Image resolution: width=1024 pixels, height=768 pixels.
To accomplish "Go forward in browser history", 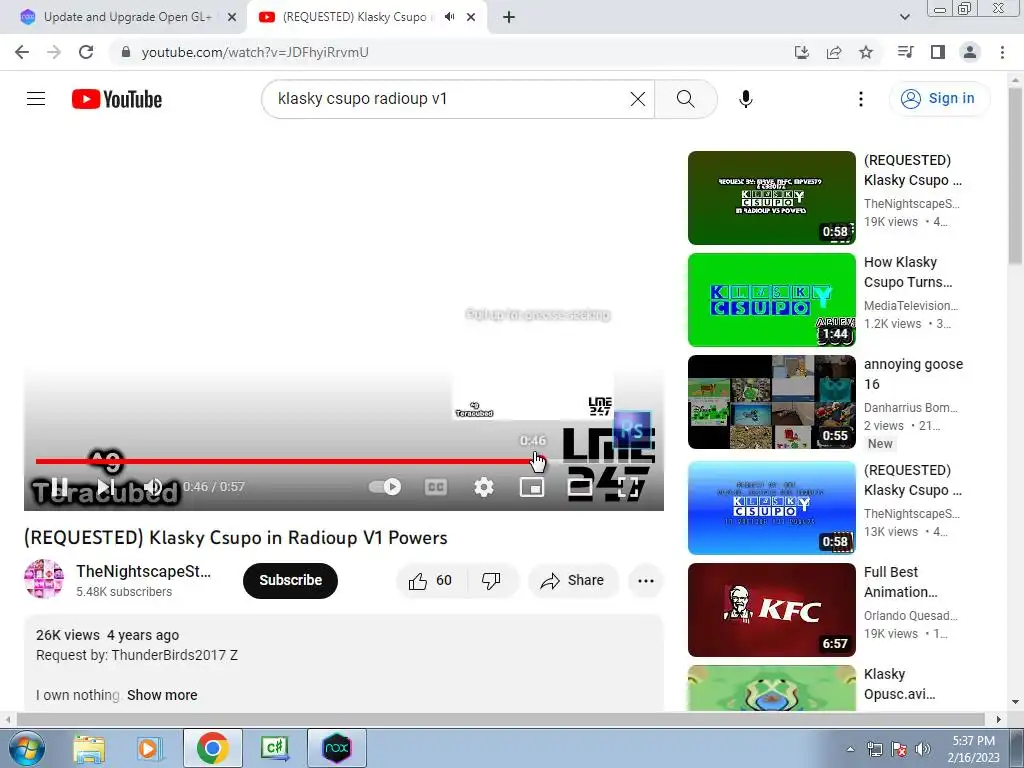I will (54, 52).
